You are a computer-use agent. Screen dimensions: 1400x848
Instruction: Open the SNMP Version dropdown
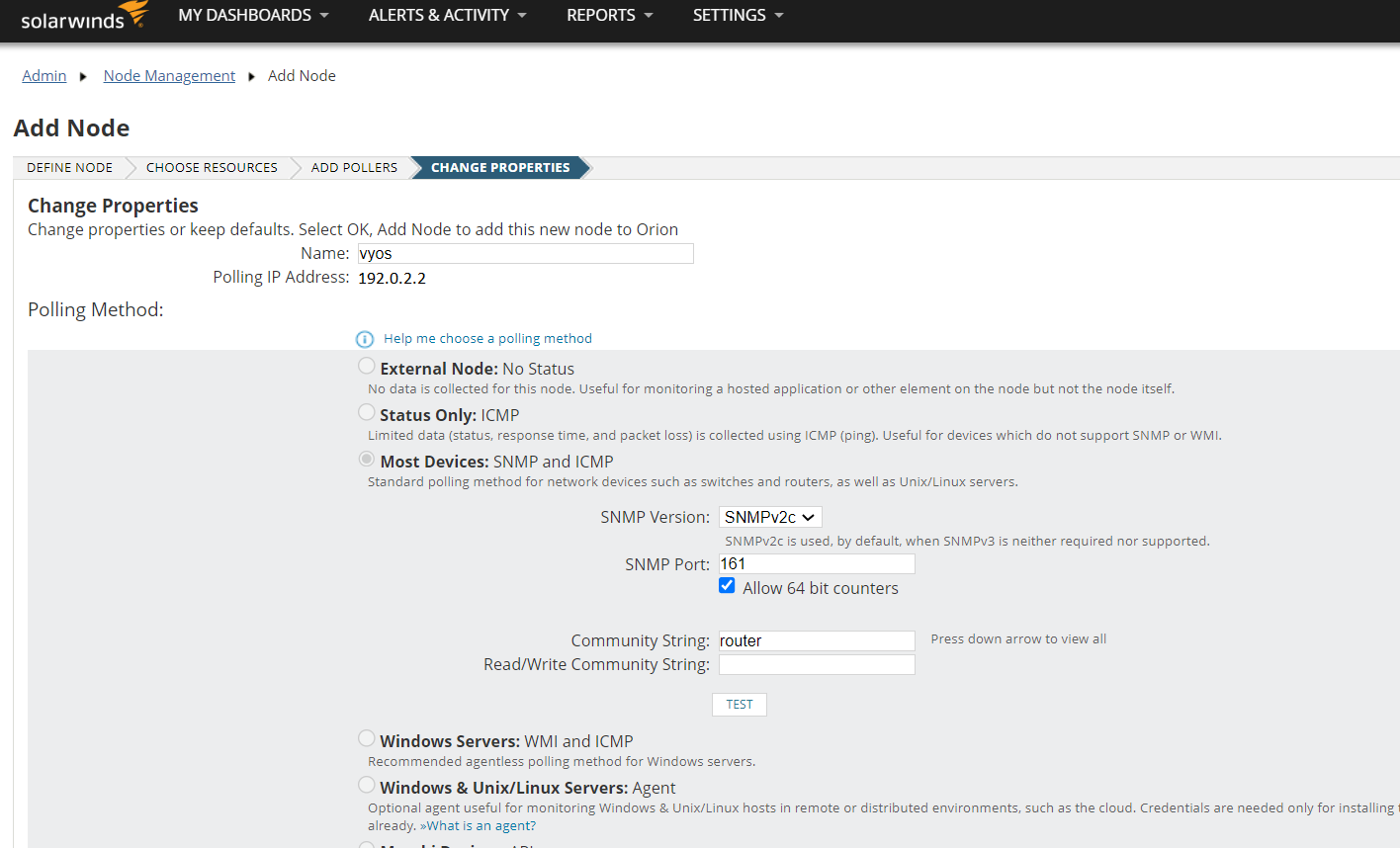(769, 517)
